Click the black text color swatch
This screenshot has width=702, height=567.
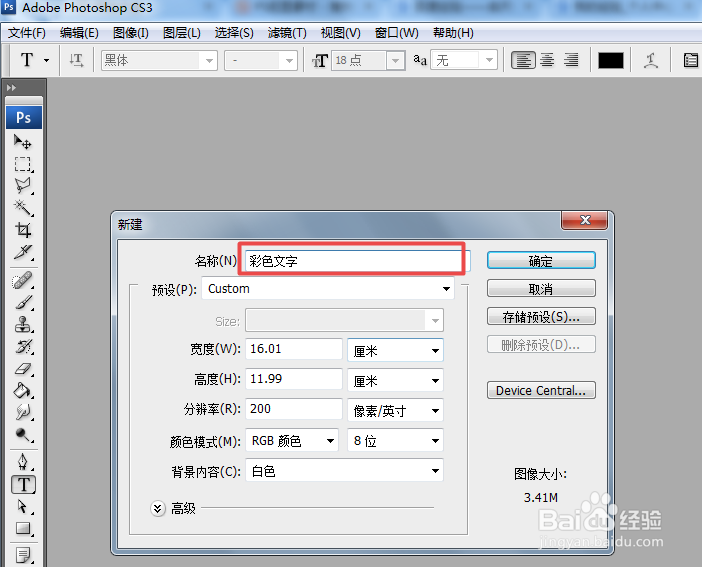[611, 60]
